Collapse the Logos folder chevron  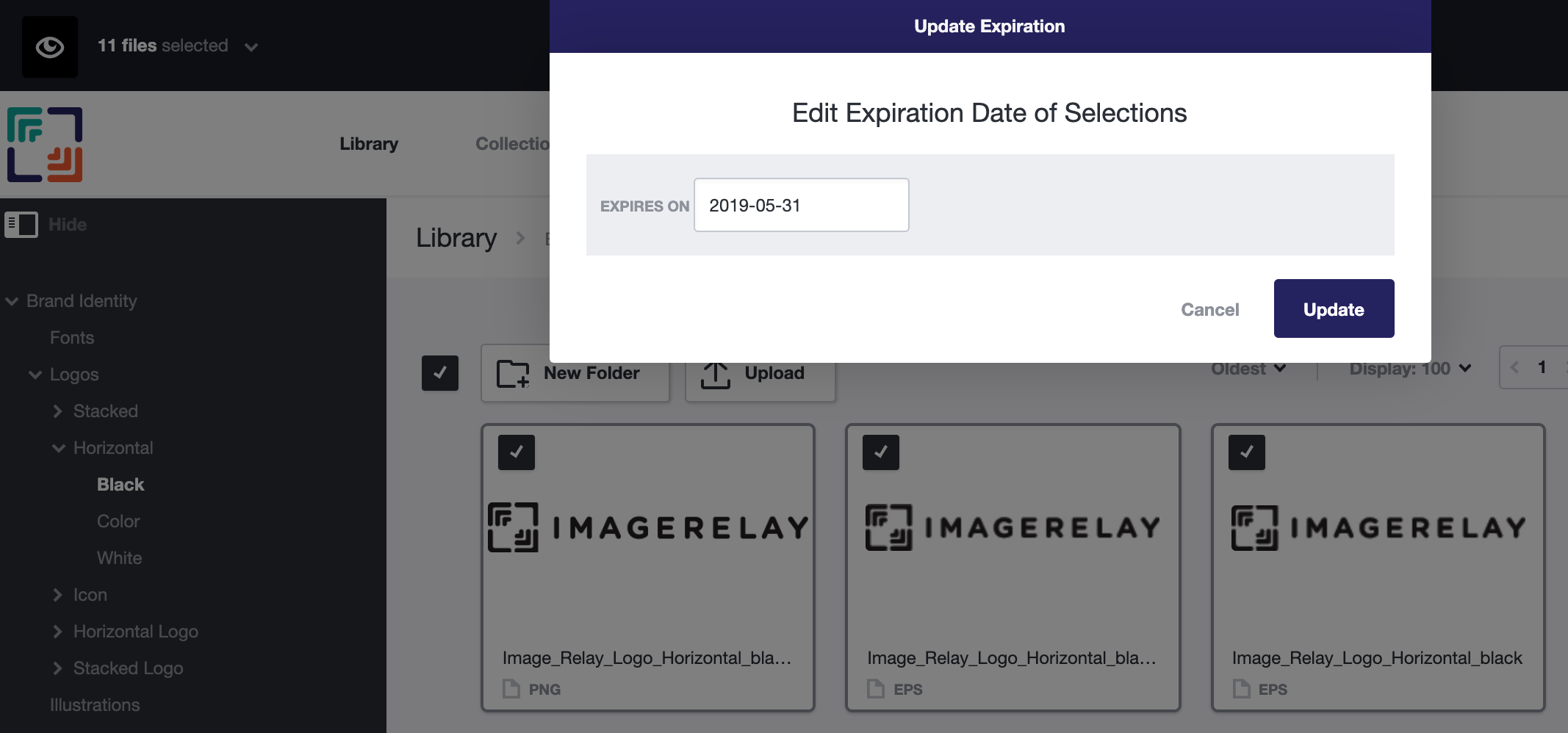click(35, 375)
